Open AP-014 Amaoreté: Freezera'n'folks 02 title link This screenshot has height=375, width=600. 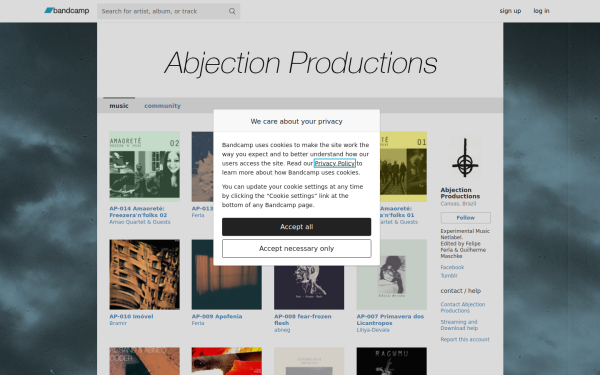coord(138,212)
